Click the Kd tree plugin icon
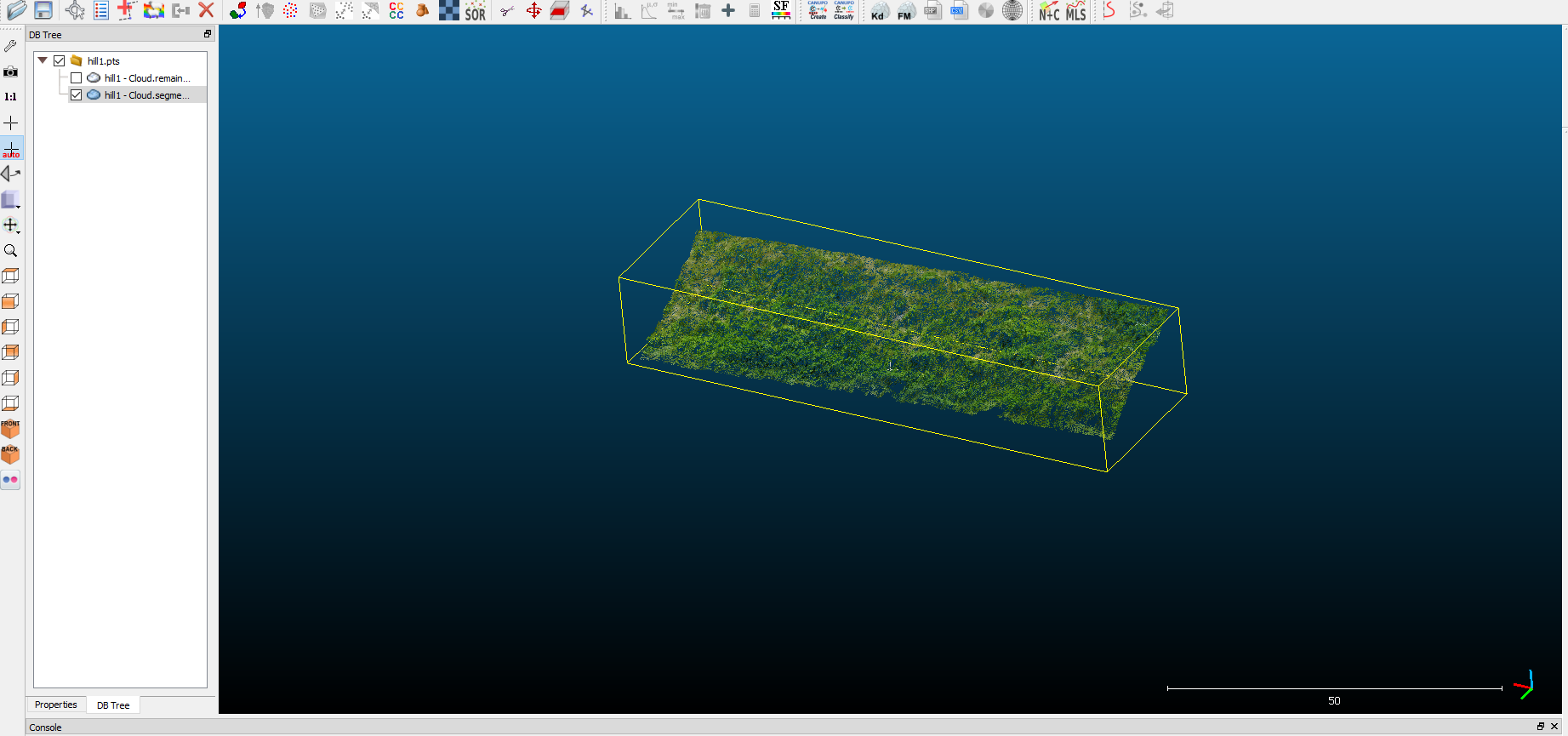This screenshot has height=736, width=1568. [880, 10]
